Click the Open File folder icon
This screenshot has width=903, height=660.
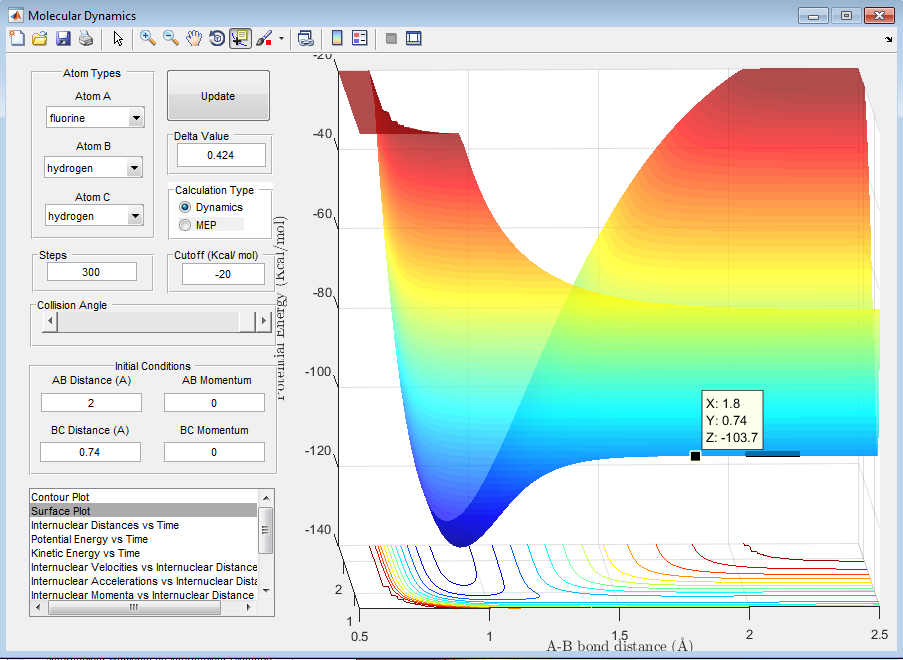(40, 38)
